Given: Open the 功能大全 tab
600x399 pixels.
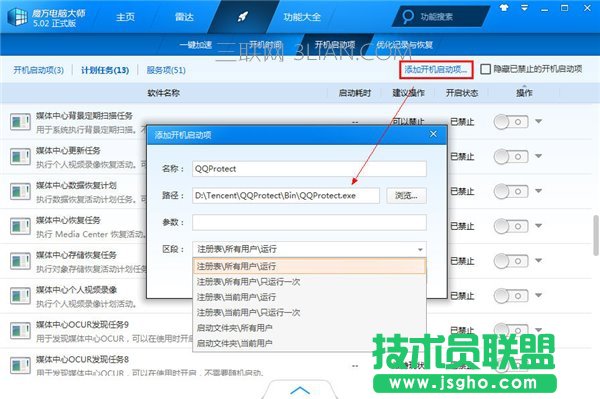Looking at the screenshot, I should point(302,17).
